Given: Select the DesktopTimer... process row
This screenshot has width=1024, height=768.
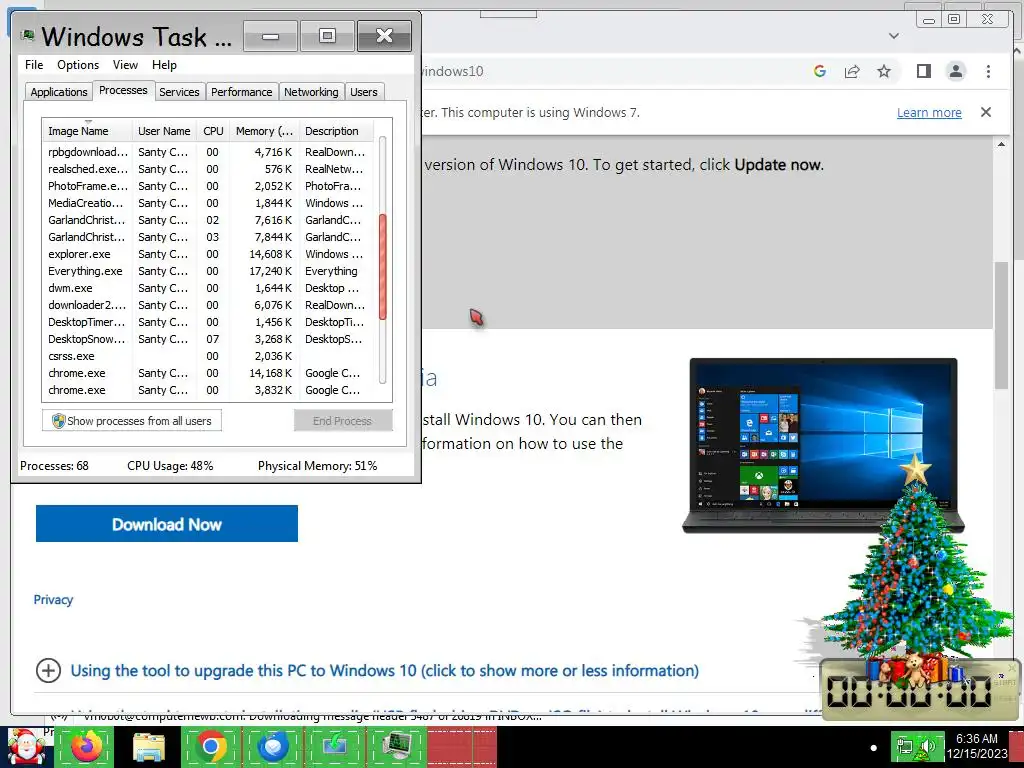Looking at the screenshot, I should [x=208, y=322].
